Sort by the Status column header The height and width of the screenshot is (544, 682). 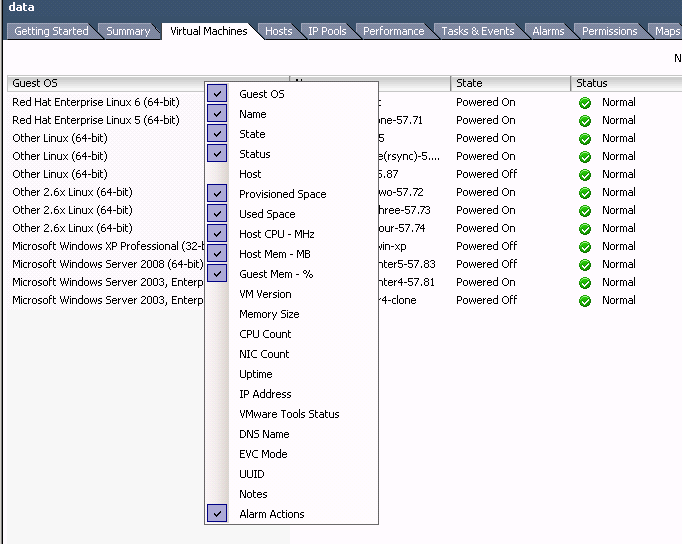(x=626, y=83)
